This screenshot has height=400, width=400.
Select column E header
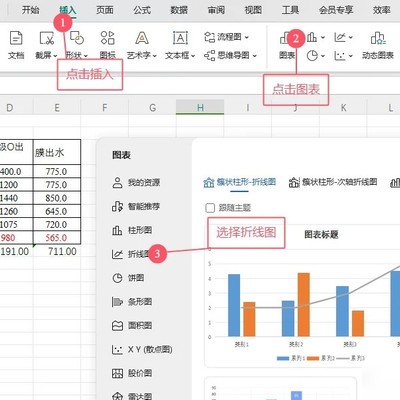(57, 108)
